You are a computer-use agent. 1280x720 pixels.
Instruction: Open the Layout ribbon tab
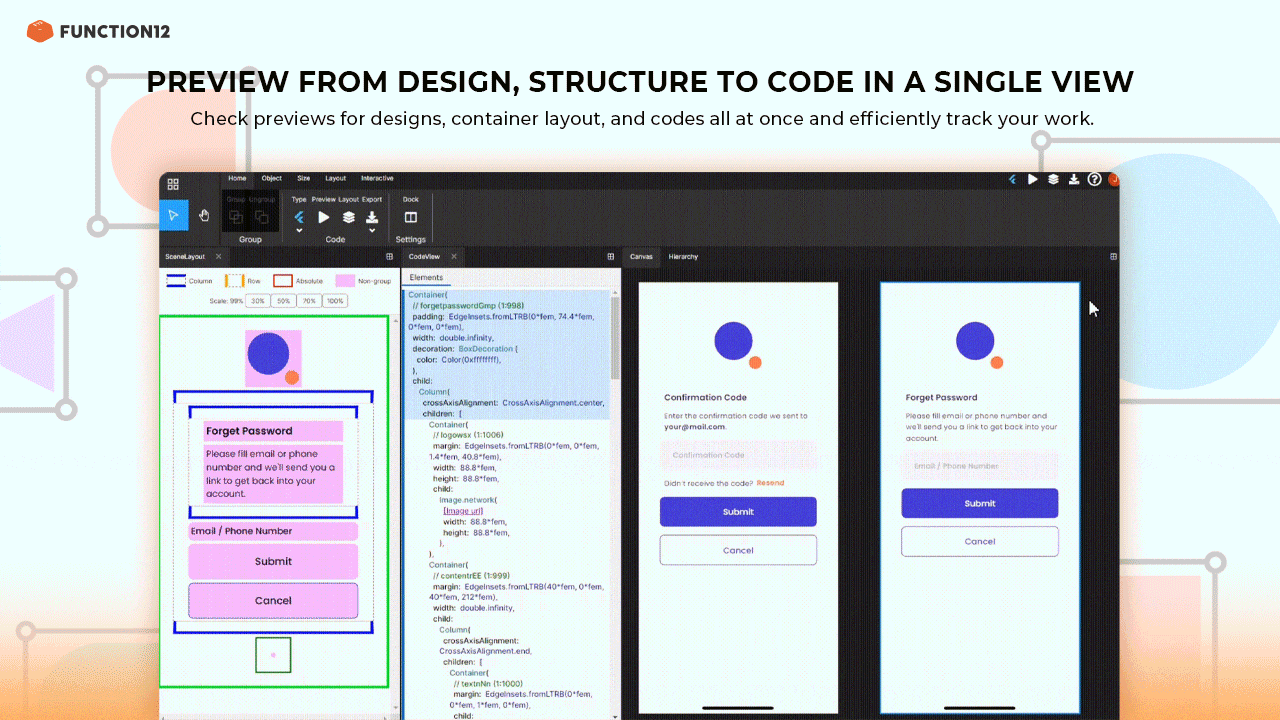335,178
